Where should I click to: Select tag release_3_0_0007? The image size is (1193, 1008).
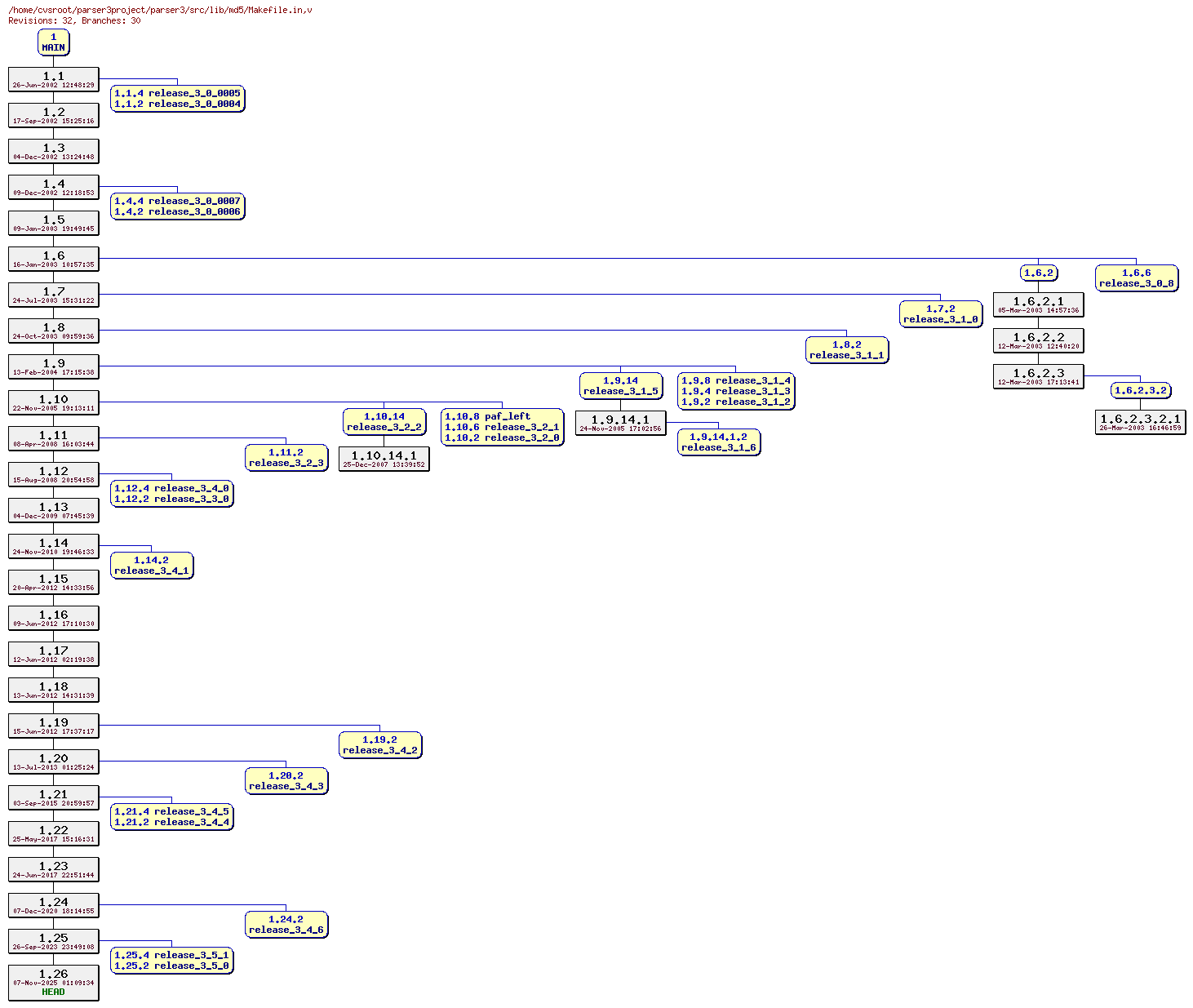pos(194,201)
